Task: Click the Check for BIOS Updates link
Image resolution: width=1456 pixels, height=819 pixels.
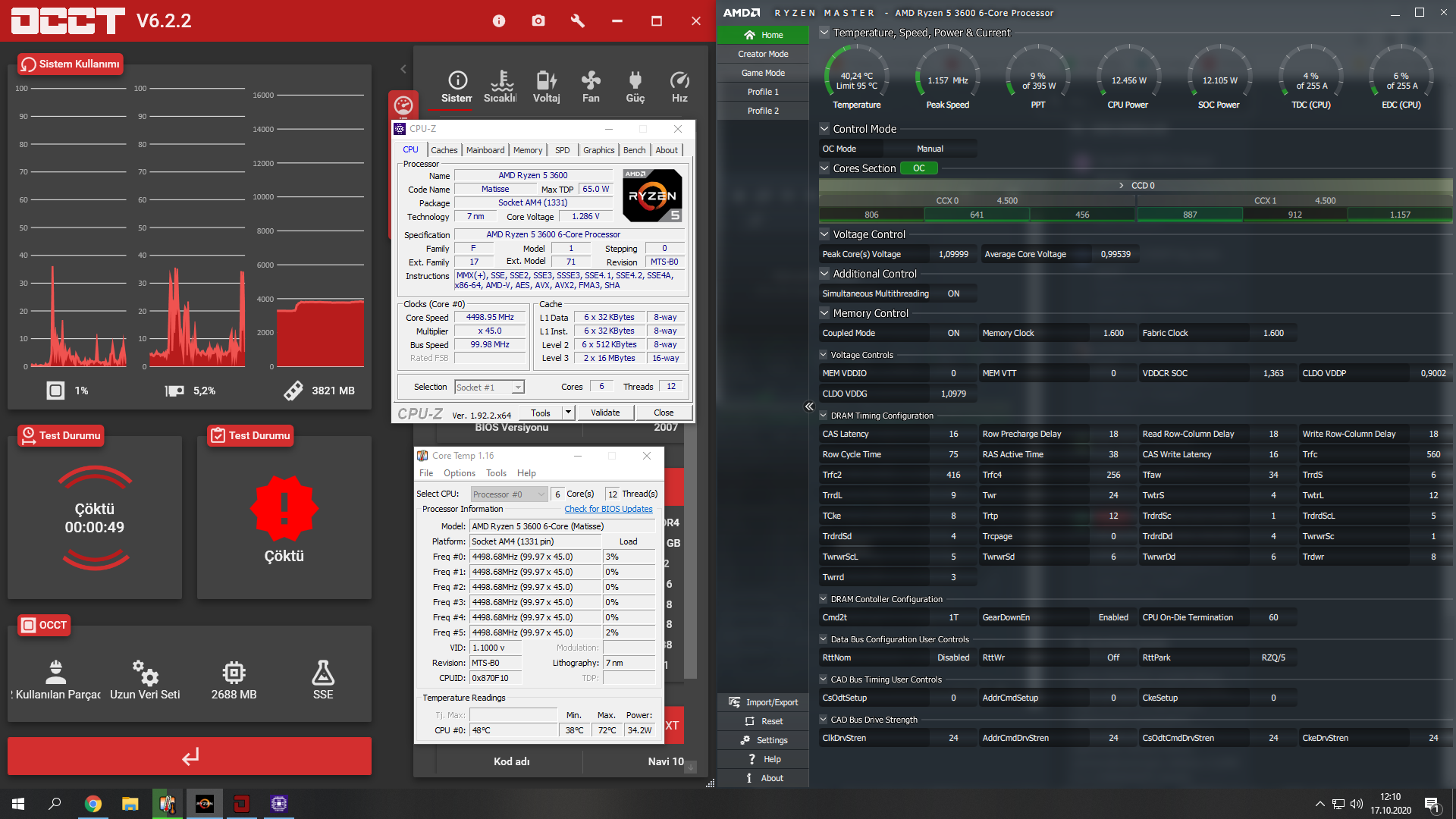Action: point(608,509)
